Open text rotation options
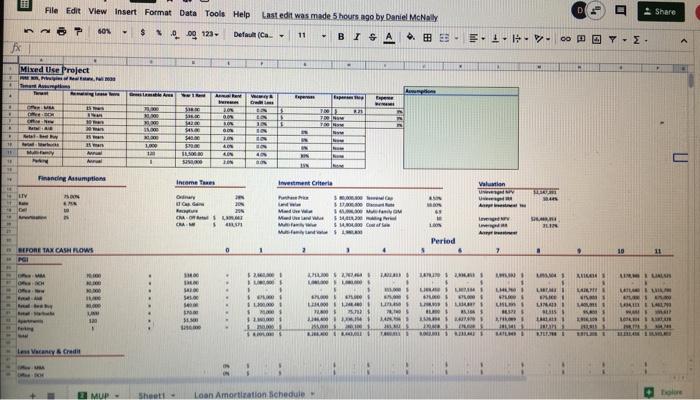 click(542, 39)
